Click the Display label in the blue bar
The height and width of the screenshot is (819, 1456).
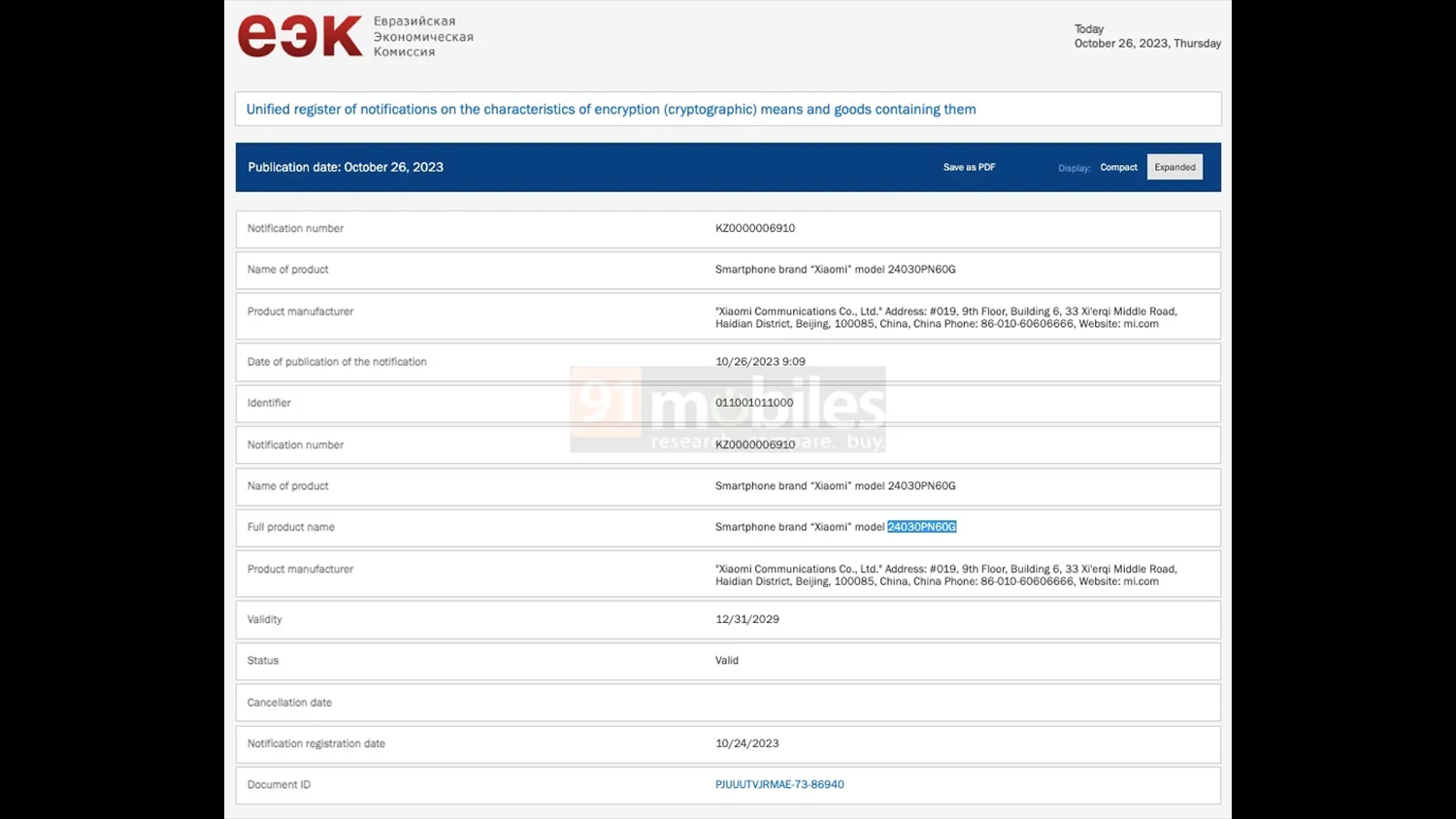1074,168
